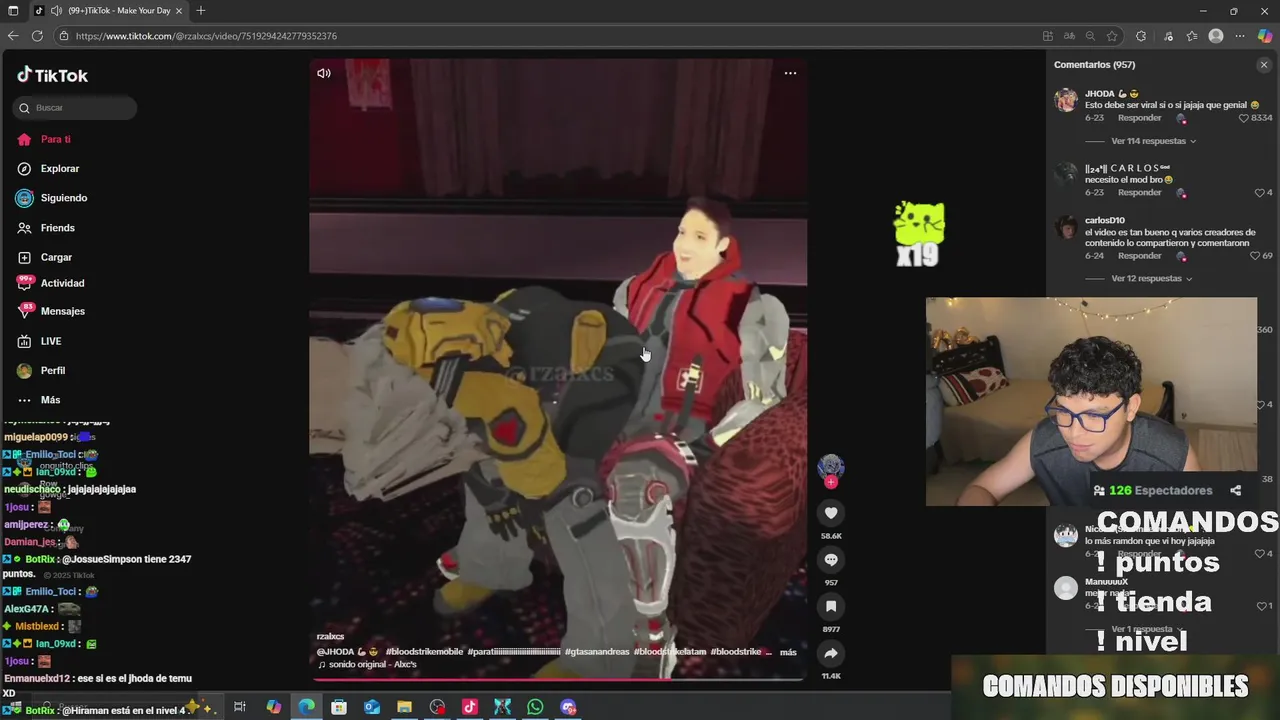Screen dimensions: 1280x720
Task: Open the Más menu in sidebar
Action: pos(50,400)
